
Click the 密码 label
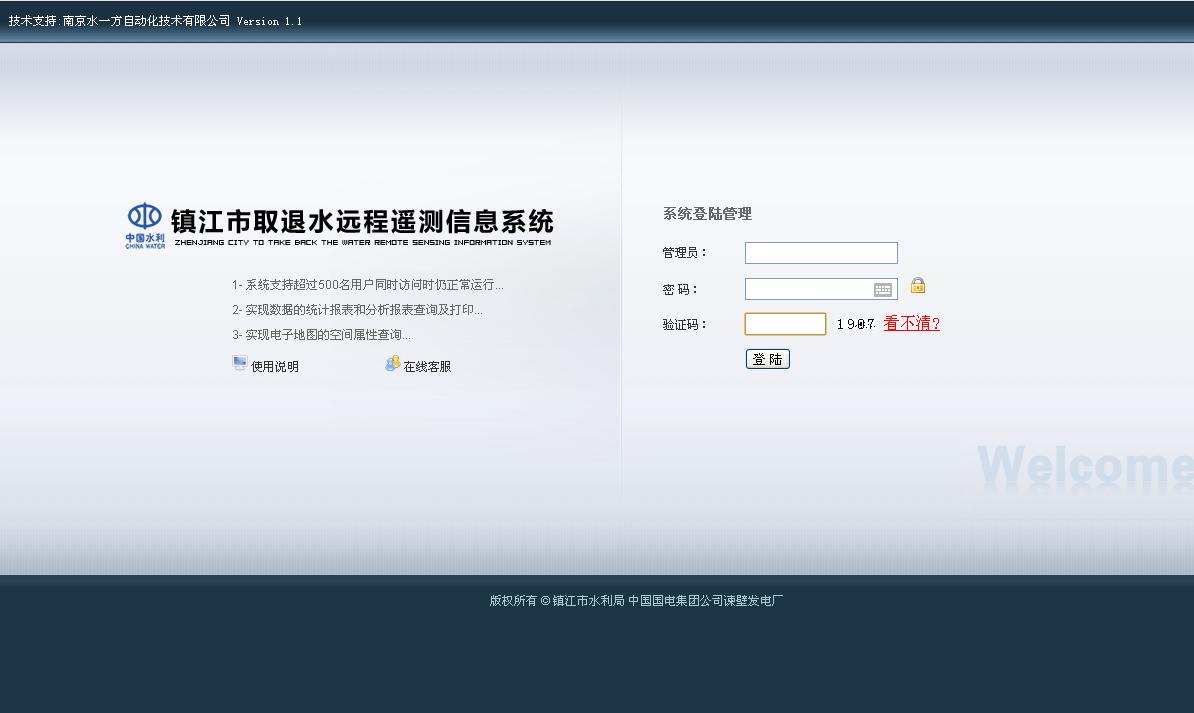tap(680, 289)
